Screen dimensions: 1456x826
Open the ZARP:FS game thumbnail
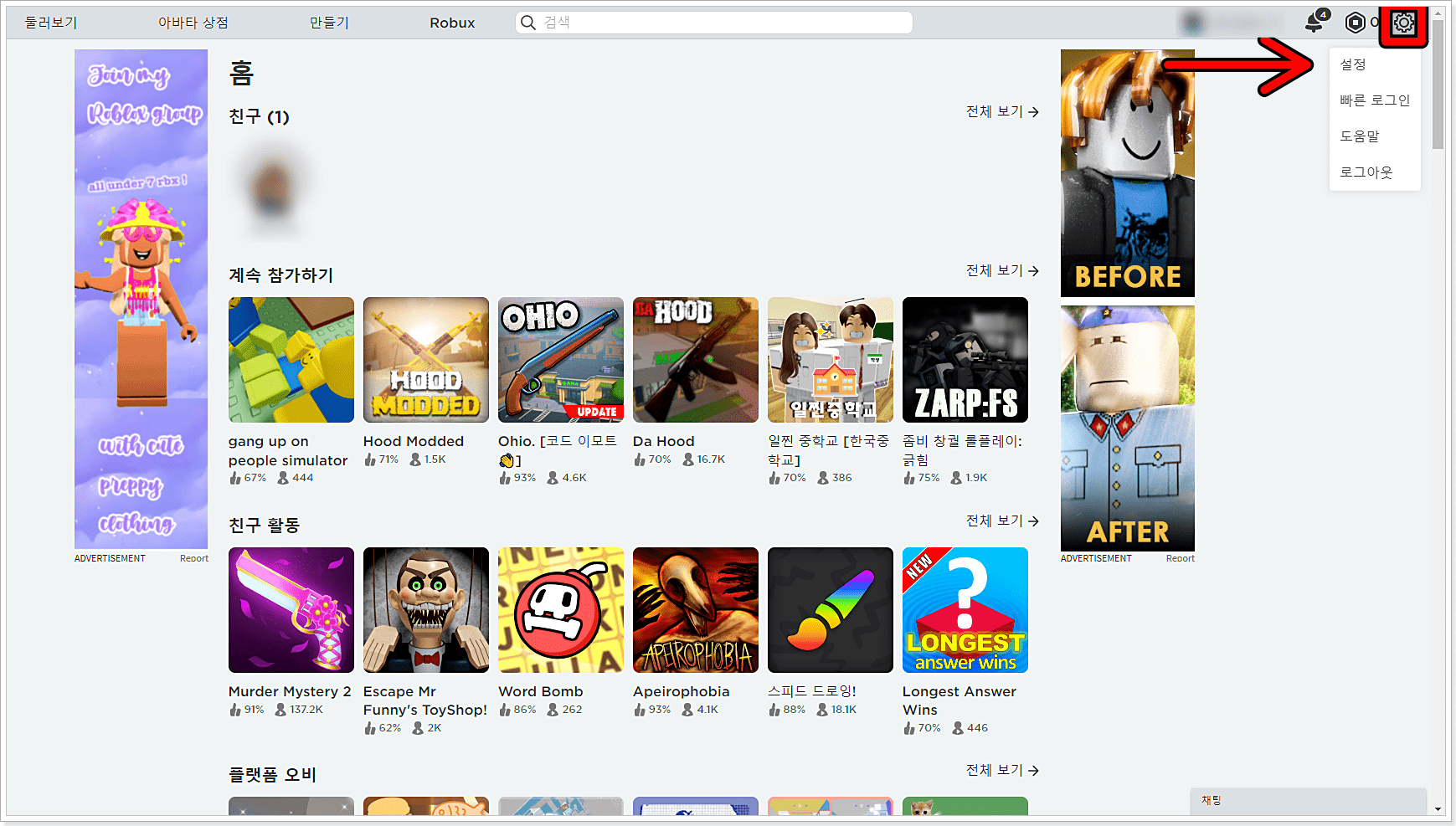[x=965, y=360]
